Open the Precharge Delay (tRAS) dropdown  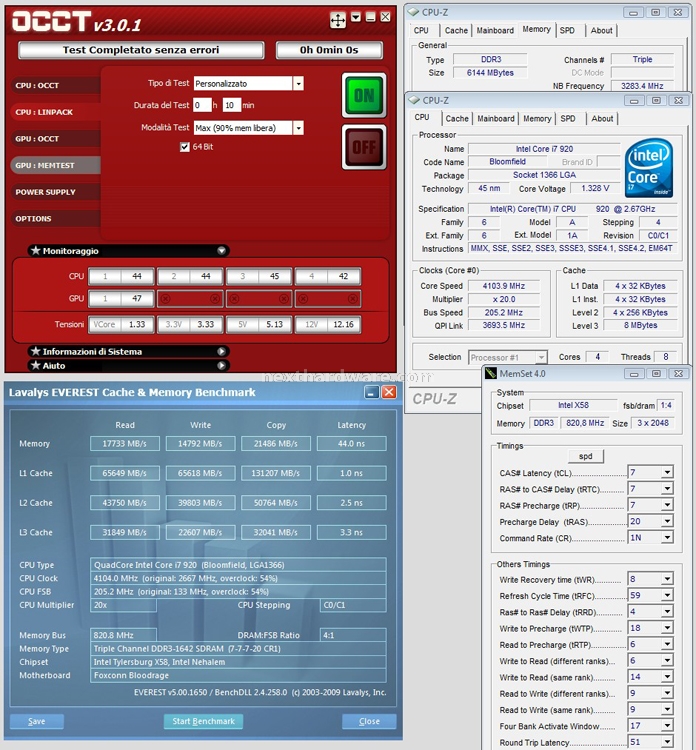667,521
